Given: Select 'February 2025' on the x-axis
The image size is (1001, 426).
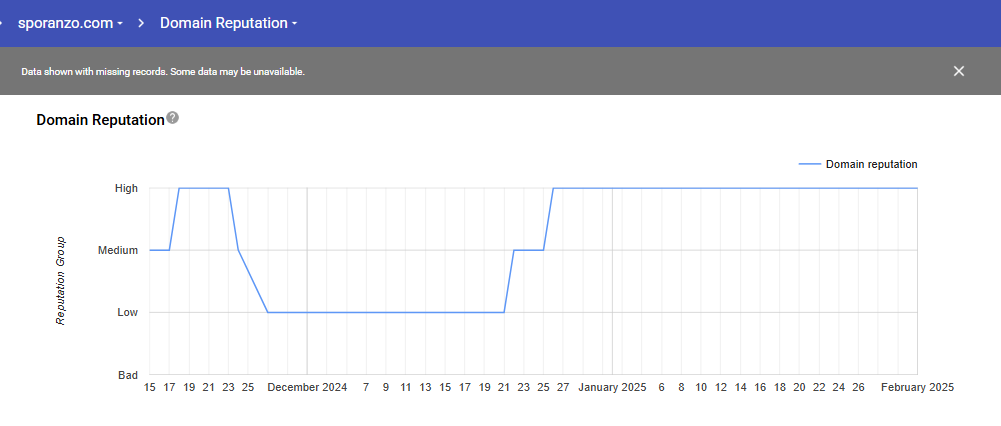Looking at the screenshot, I should tap(917, 387).
